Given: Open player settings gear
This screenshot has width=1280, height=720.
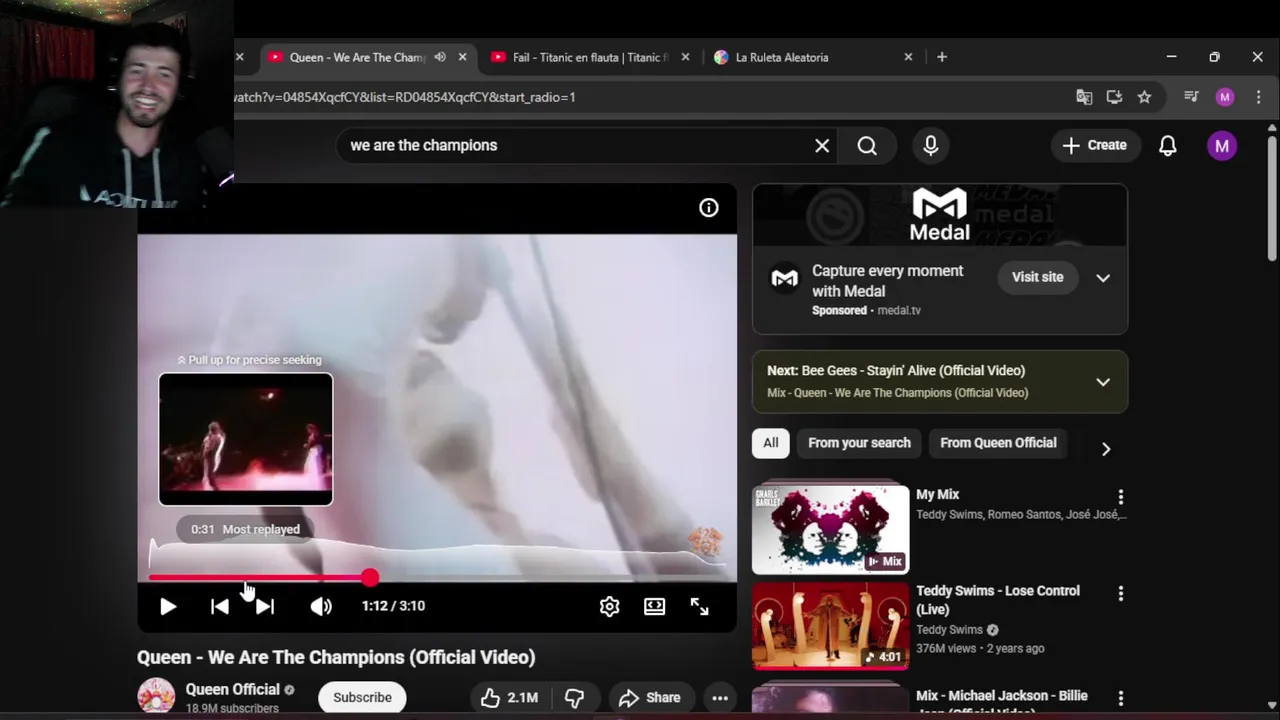Looking at the screenshot, I should point(609,606).
